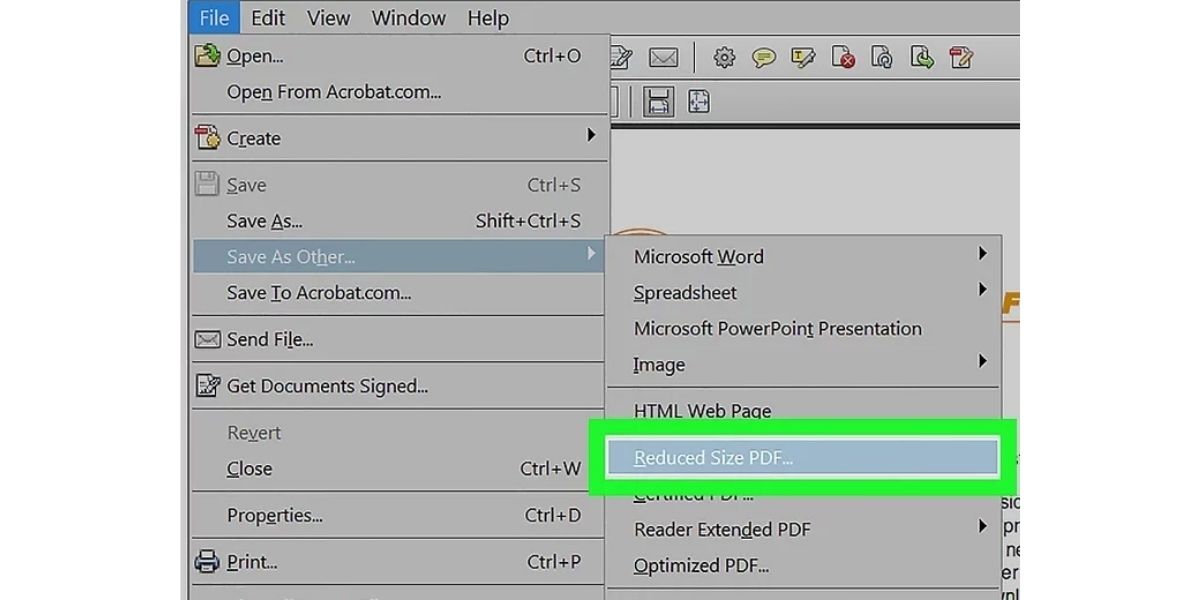The image size is (1200, 600).
Task: Expand the Microsoft Word submenu
Action: (x=698, y=256)
